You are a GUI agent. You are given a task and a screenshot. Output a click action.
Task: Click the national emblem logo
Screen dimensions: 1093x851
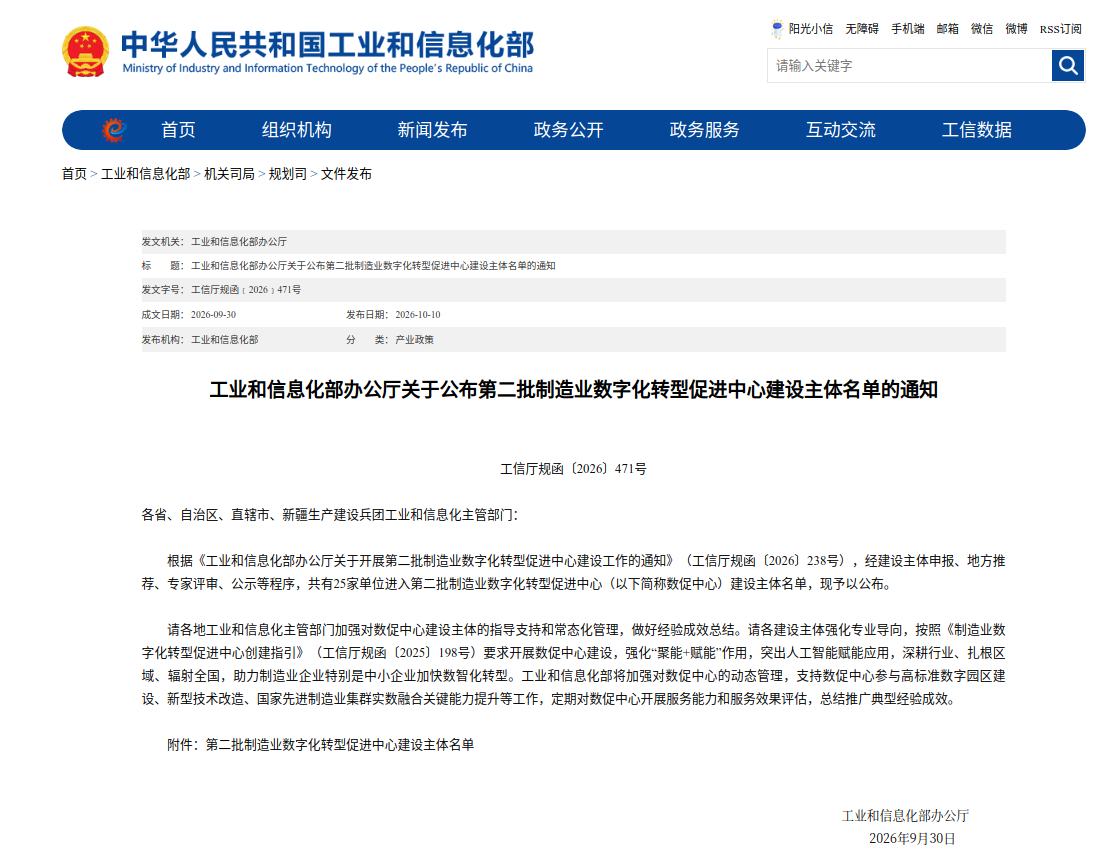85,52
